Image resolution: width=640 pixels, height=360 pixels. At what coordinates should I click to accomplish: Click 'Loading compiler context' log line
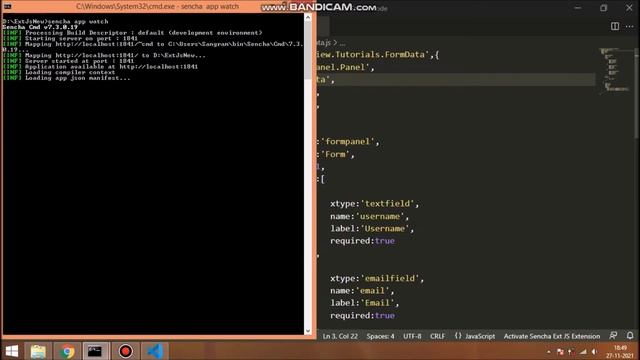59,72
